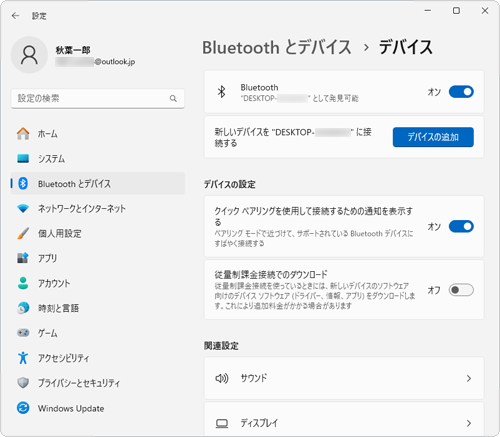Disable quick pairing notification toggle

pos(461,226)
